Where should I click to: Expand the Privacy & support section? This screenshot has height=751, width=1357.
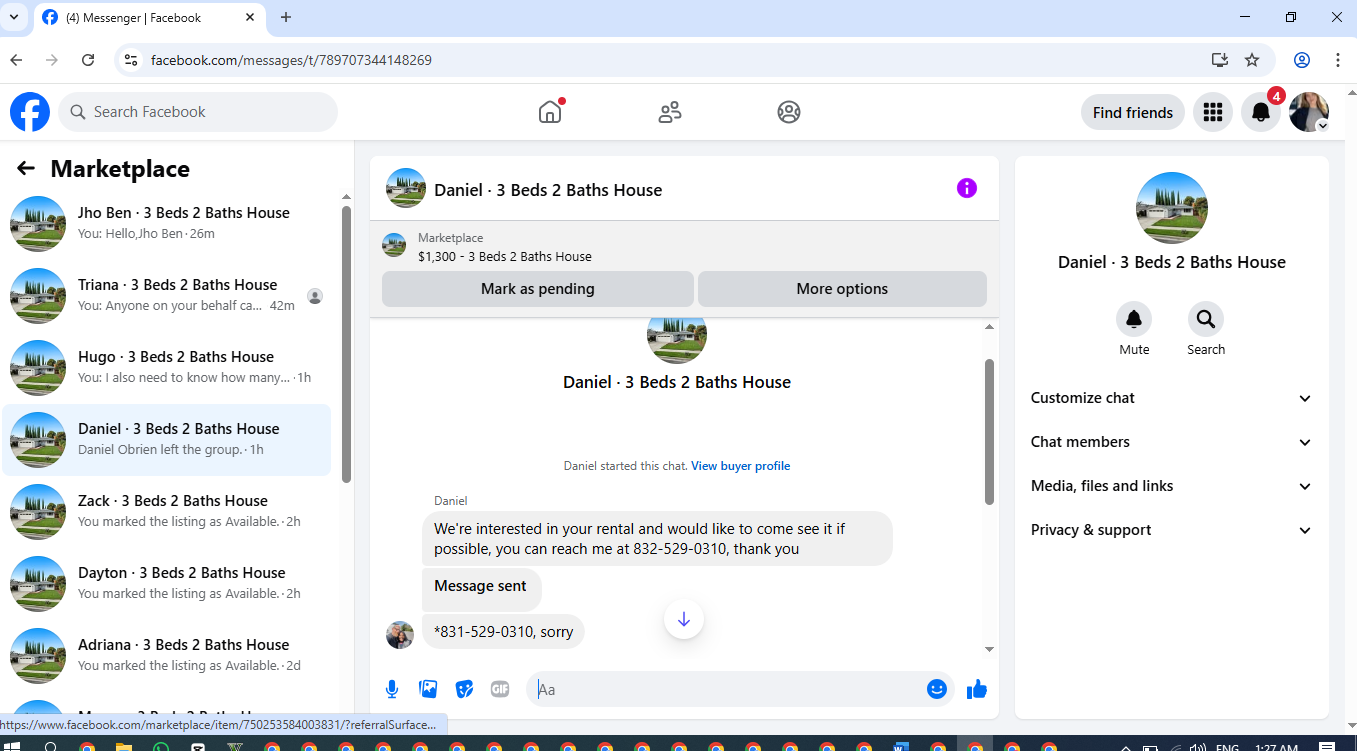(1171, 530)
